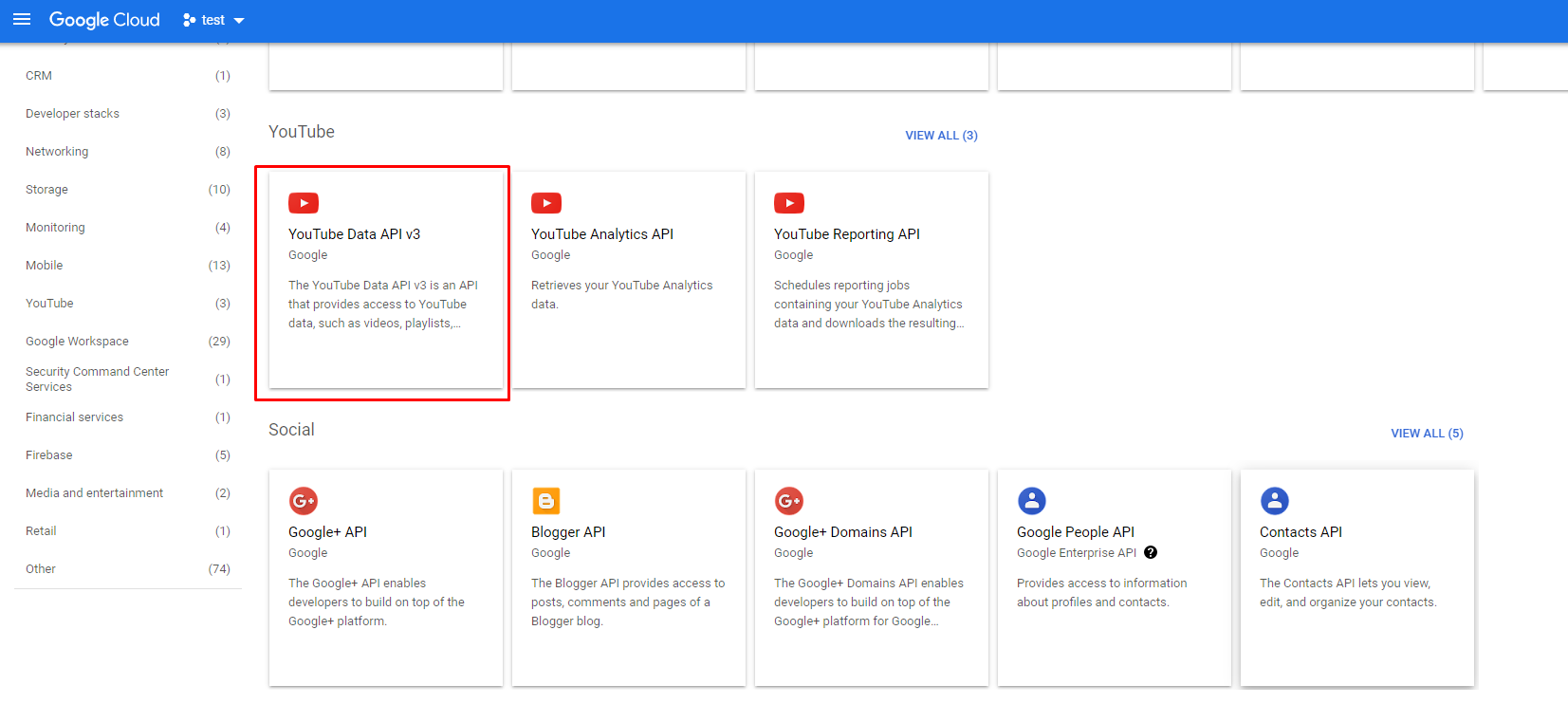Click the 'YouTube' section heading
This screenshot has width=1568, height=704.
[x=302, y=132]
